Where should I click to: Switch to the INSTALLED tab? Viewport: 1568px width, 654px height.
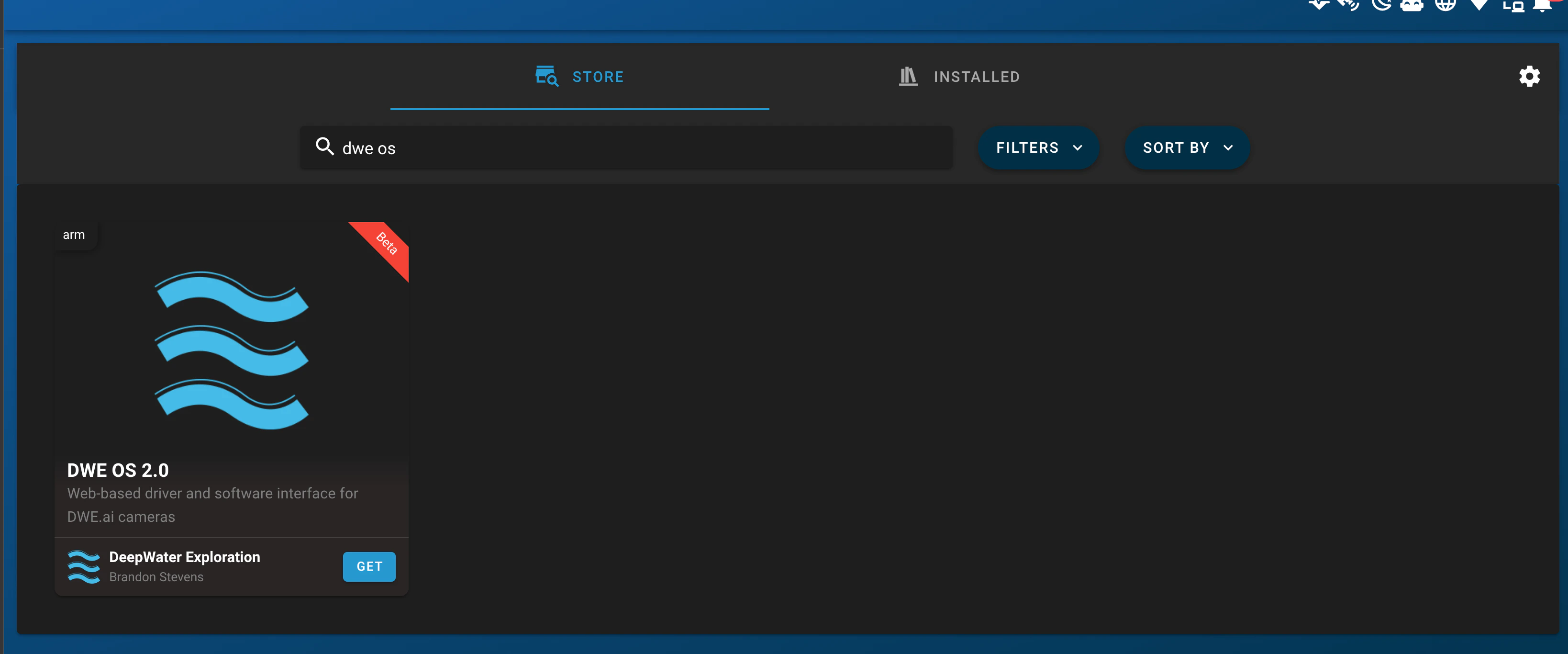coord(959,76)
